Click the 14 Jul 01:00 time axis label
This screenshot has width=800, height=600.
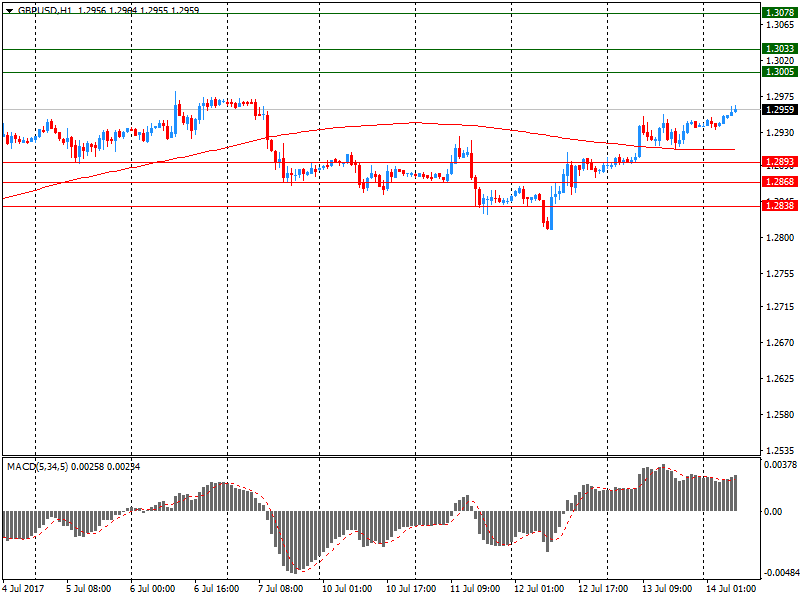point(731,588)
